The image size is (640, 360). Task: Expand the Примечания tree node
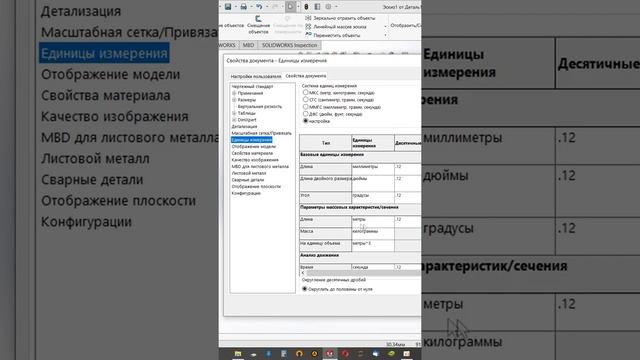234,93
